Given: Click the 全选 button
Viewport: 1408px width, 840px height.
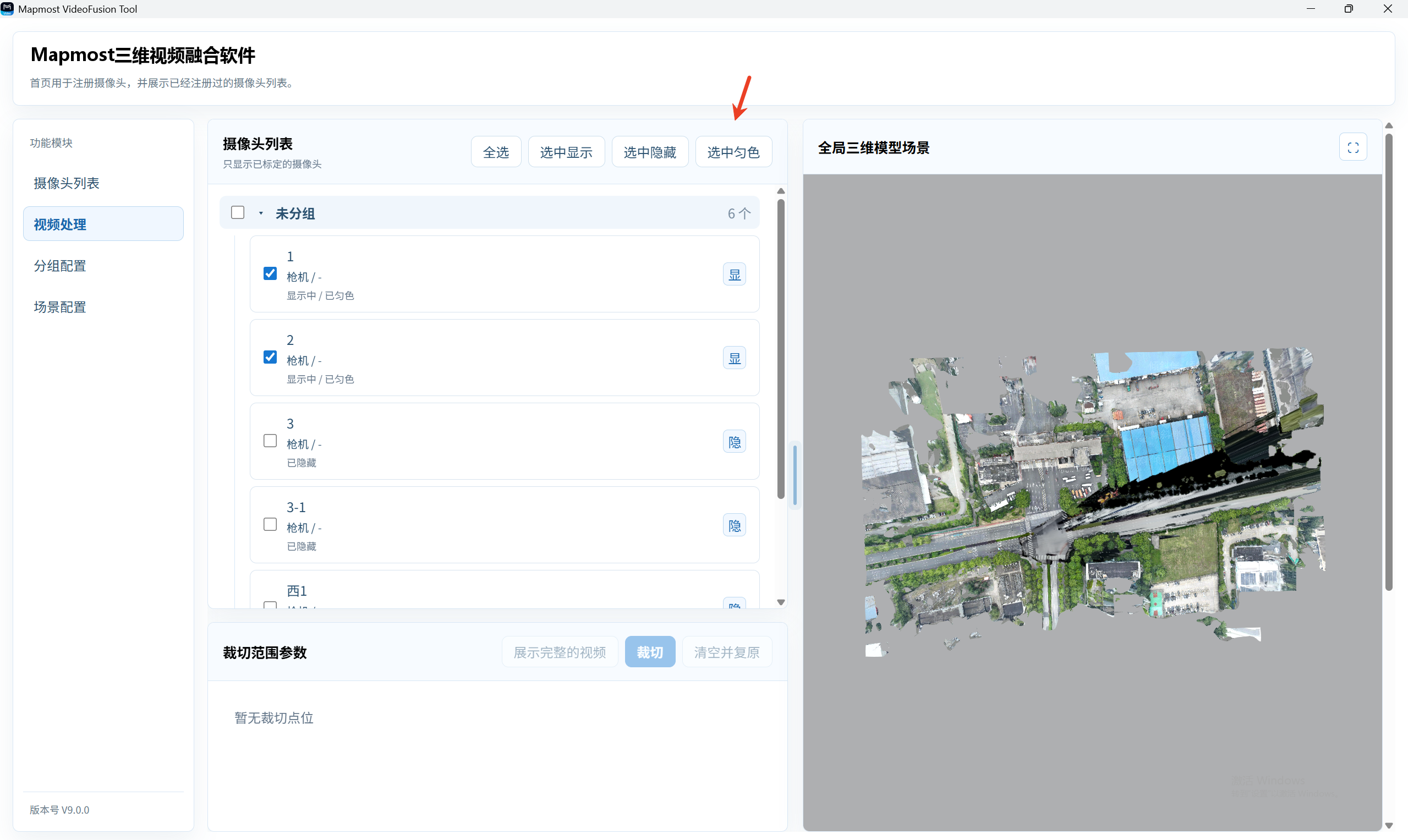Looking at the screenshot, I should tap(496, 152).
